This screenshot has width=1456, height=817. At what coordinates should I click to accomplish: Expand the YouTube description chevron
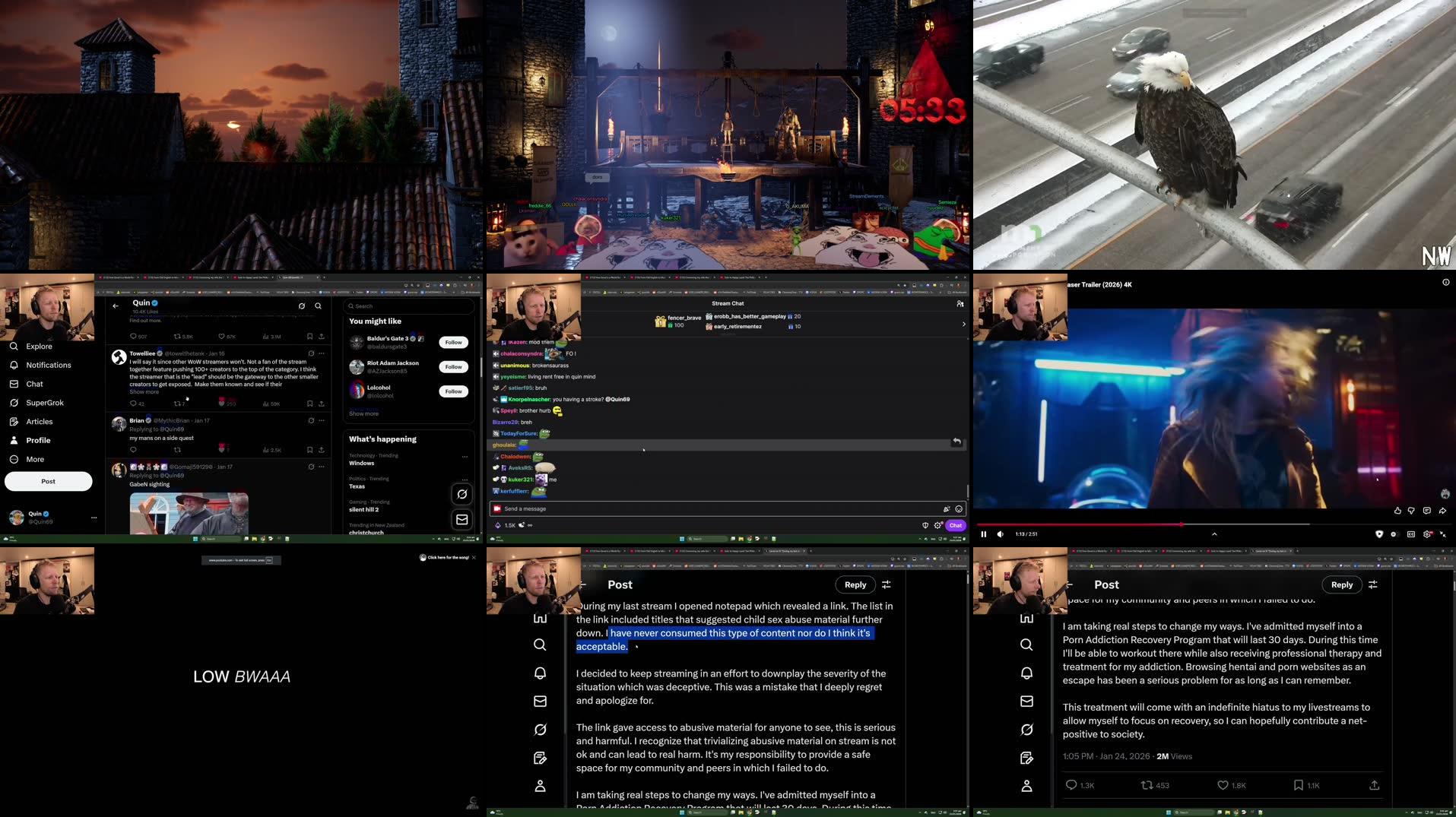[x=1214, y=534]
